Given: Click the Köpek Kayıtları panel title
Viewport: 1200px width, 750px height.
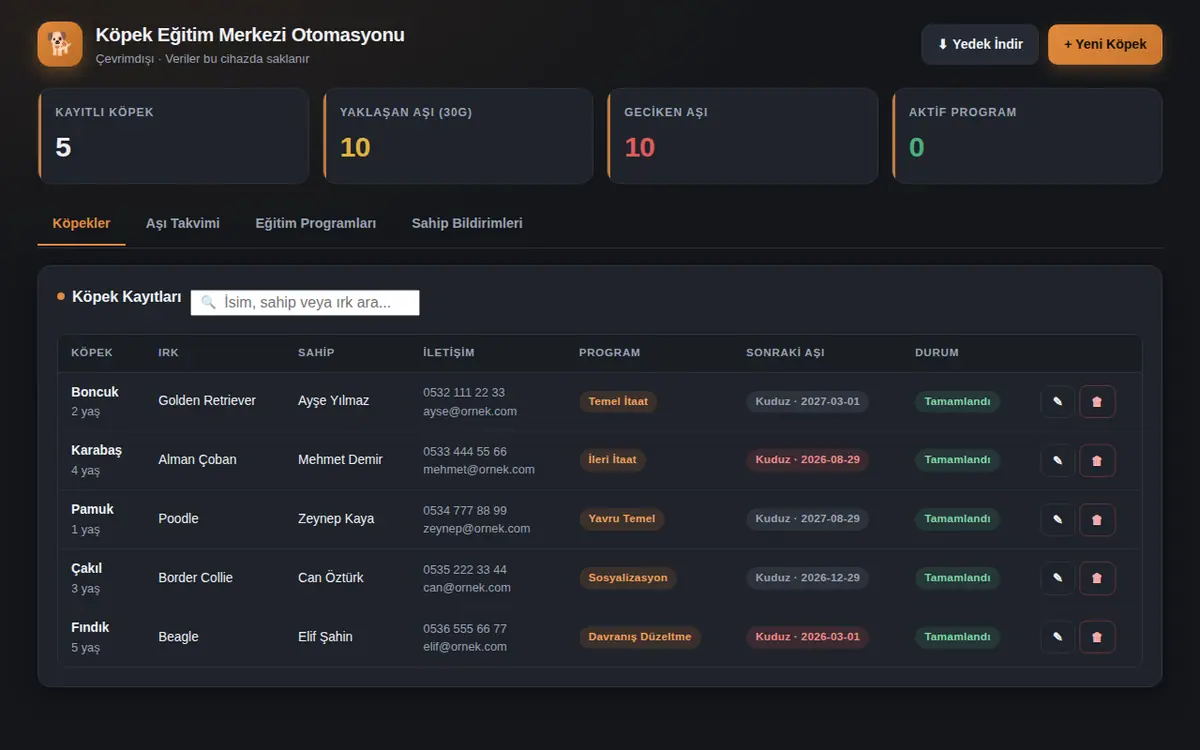Looking at the screenshot, I should pos(127,297).
